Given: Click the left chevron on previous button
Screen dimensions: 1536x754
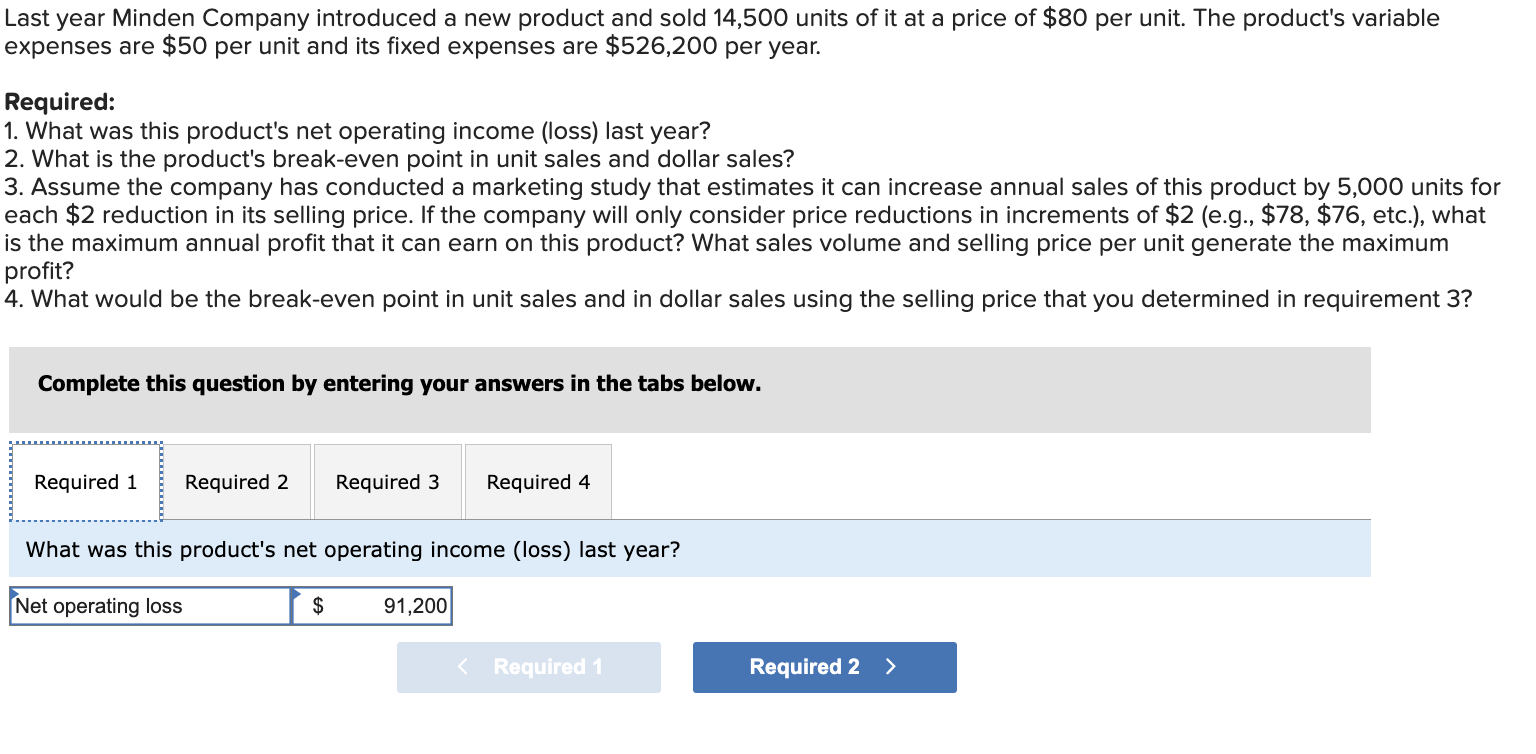Looking at the screenshot, I should pos(463,667).
